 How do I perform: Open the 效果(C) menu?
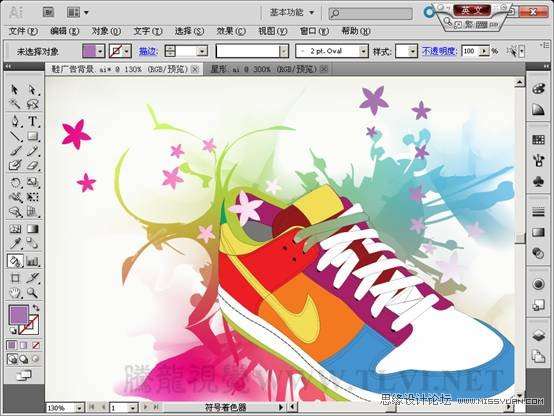[231, 31]
